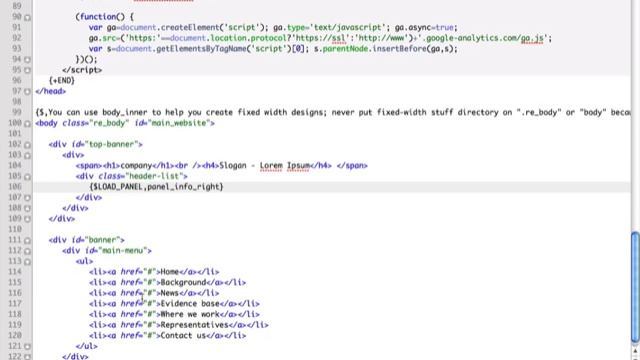Click the scrollbar down arrow
Viewport: 640px width, 360px height.
[x=635, y=358]
